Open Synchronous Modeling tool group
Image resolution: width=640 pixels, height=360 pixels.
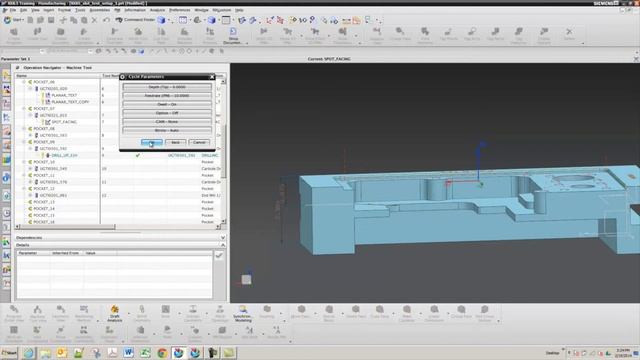(243, 313)
